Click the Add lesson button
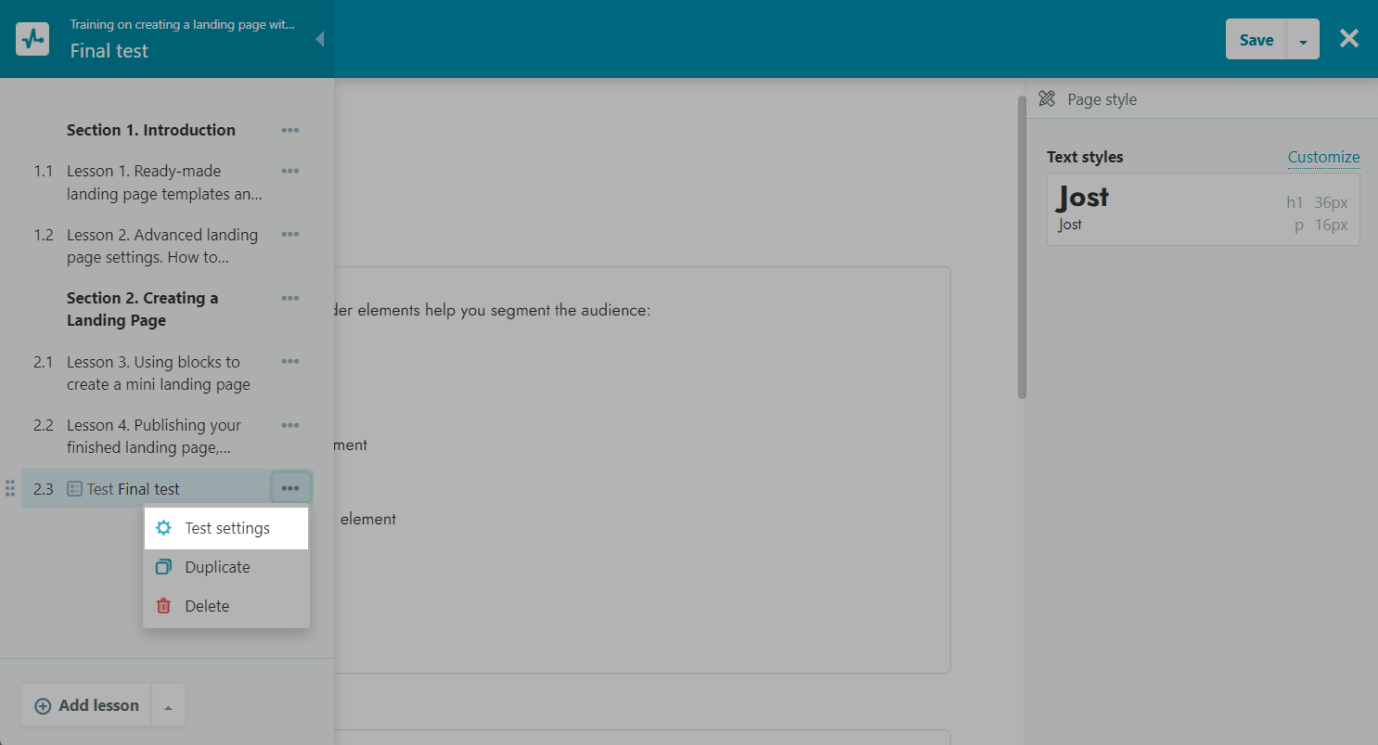Viewport: 1378px width, 745px height. pos(86,706)
